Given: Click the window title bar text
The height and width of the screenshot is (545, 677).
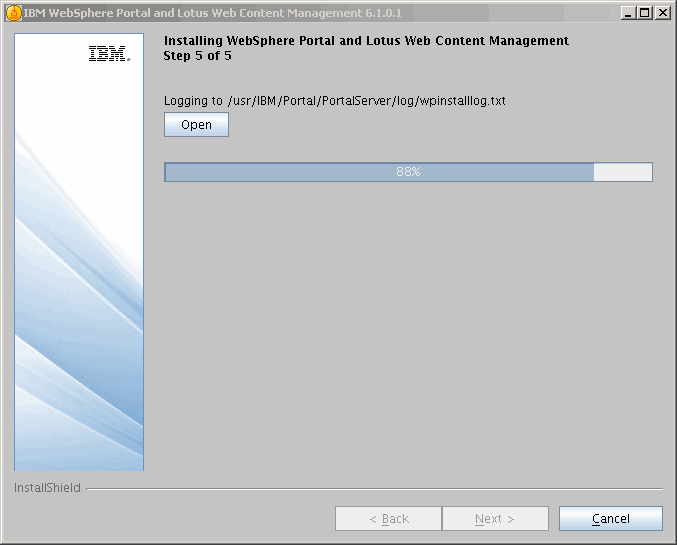Looking at the screenshot, I should pyautogui.click(x=212, y=13).
